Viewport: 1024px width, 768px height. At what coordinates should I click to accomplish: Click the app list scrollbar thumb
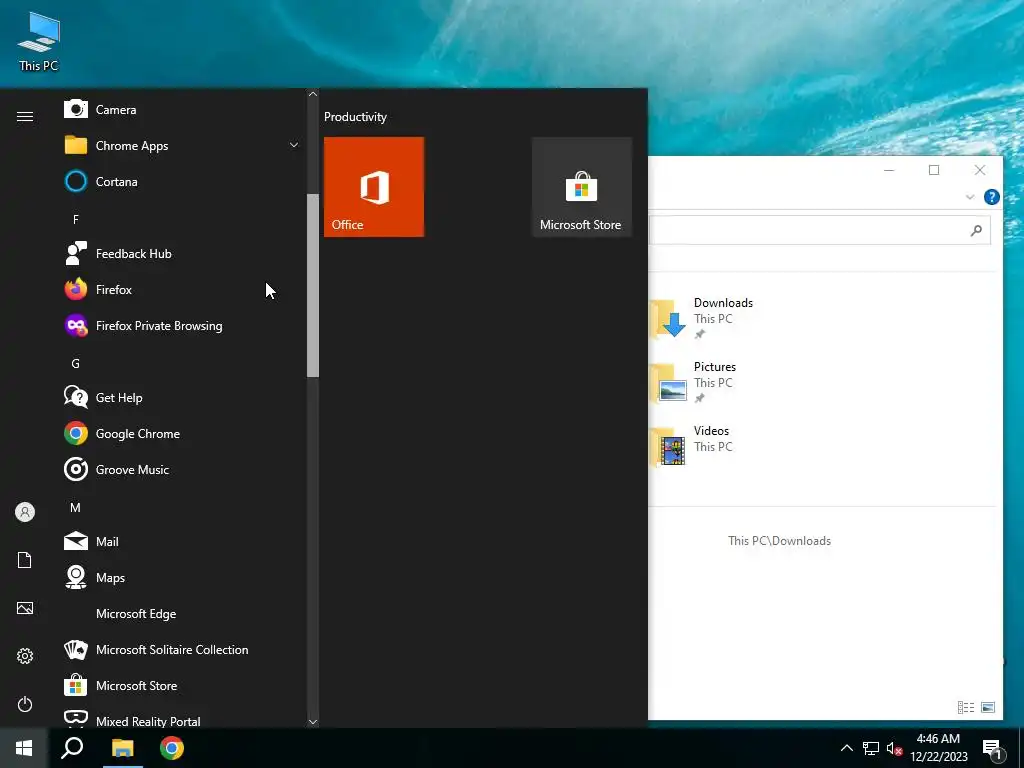313,285
